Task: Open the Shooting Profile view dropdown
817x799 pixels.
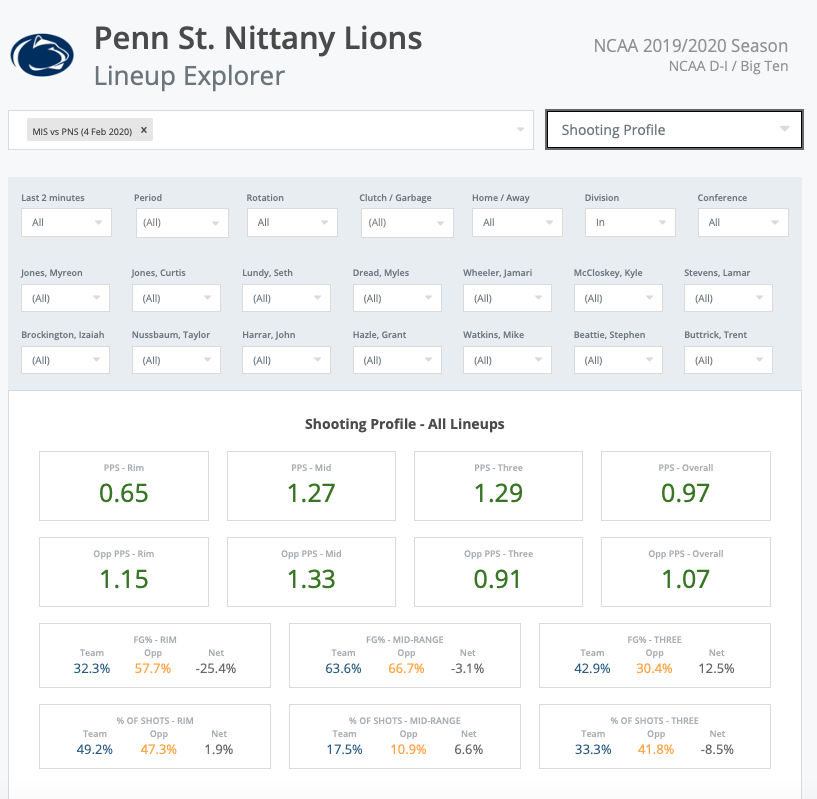Action: coord(674,130)
